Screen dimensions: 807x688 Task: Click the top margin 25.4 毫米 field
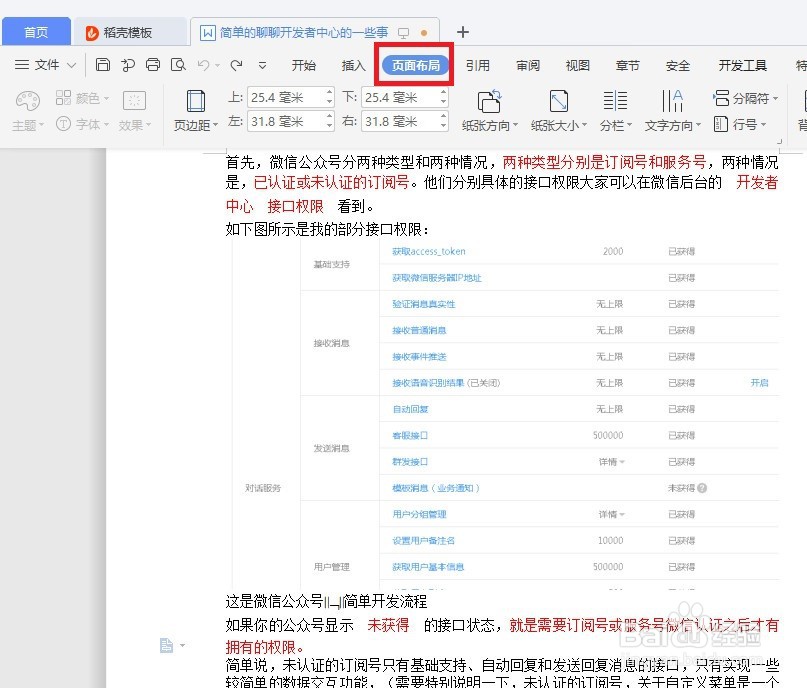287,98
